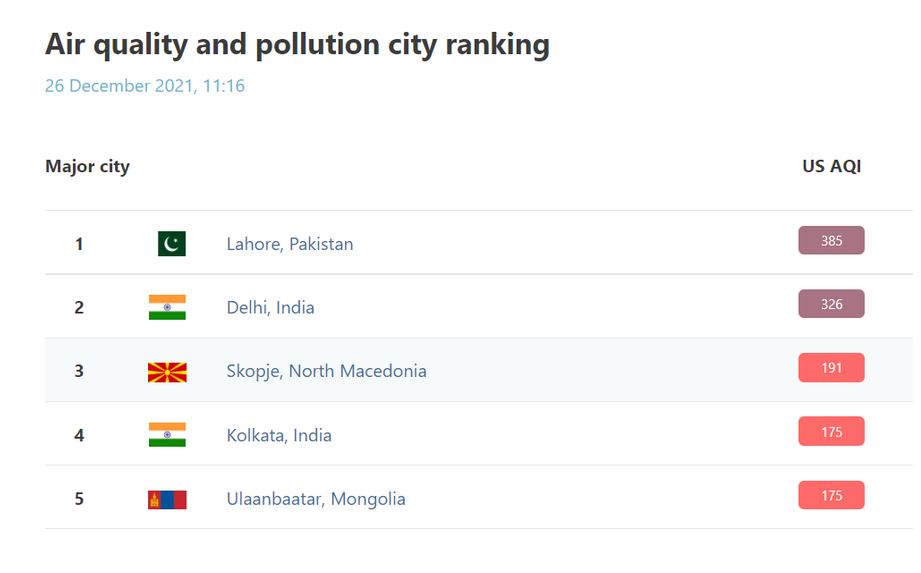Click the 26 December 2021 timestamp
The height and width of the screenshot is (573, 921).
coord(145,86)
